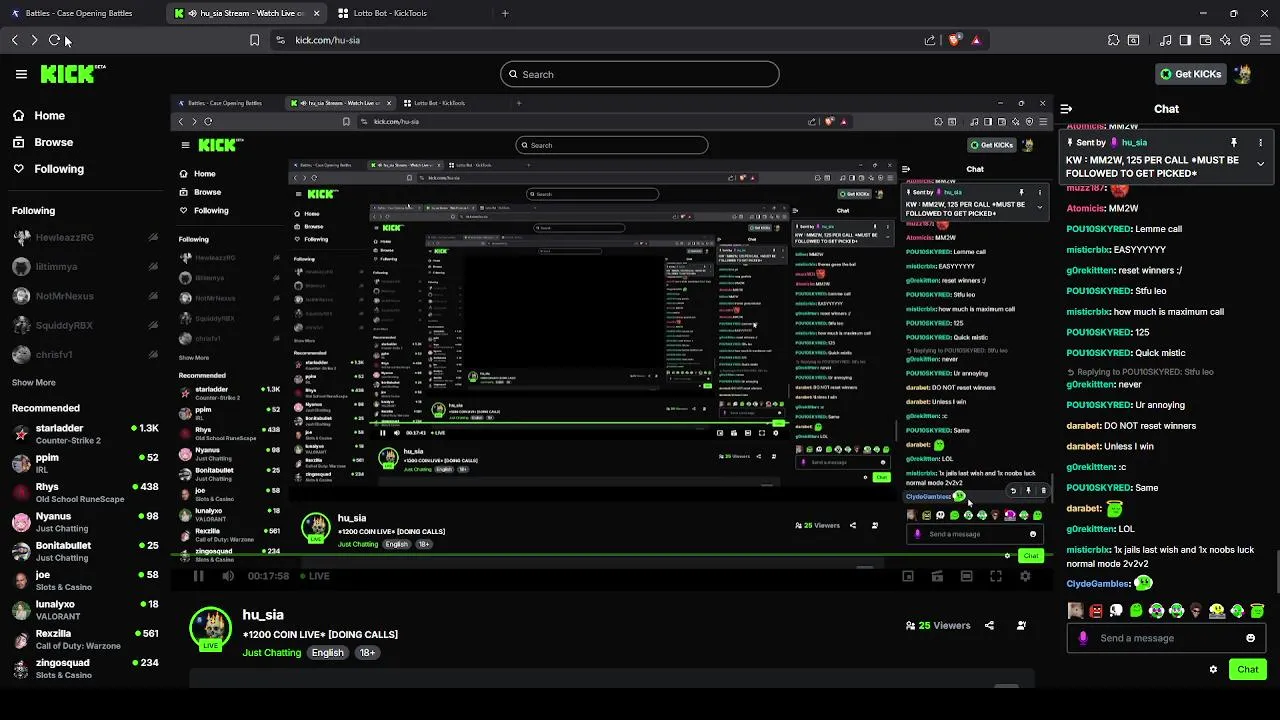1280x720 pixels.
Task: Toggle the browser sidebar panel
Action: 1185,40
